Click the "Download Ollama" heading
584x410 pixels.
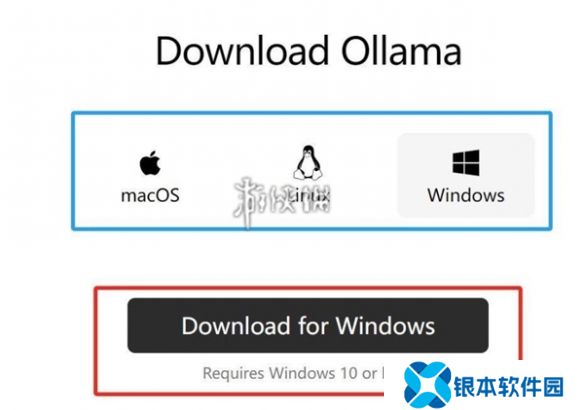309,51
